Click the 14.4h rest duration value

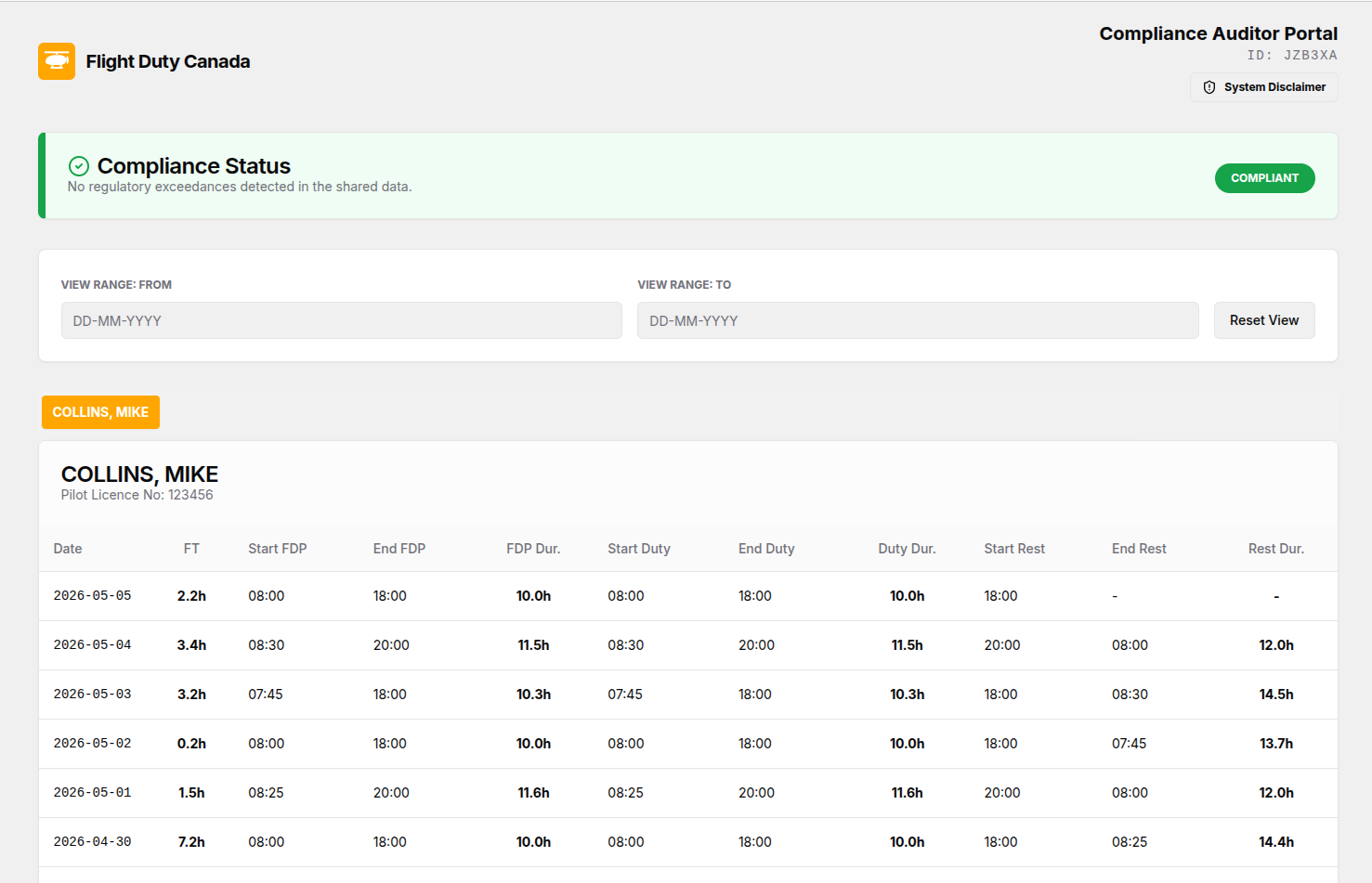[x=1276, y=842]
